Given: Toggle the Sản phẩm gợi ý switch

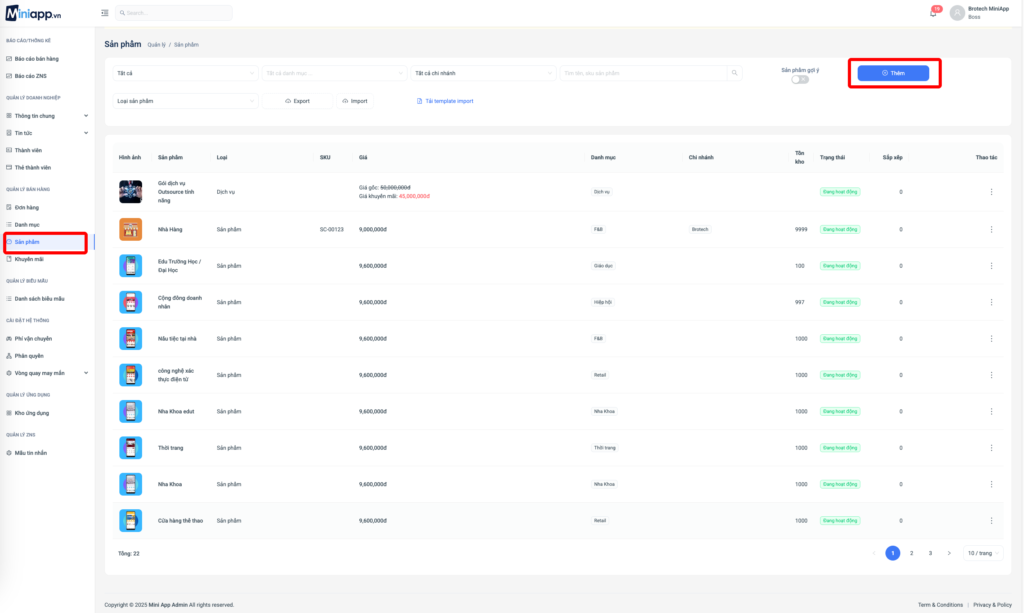Looking at the screenshot, I should (800, 80).
